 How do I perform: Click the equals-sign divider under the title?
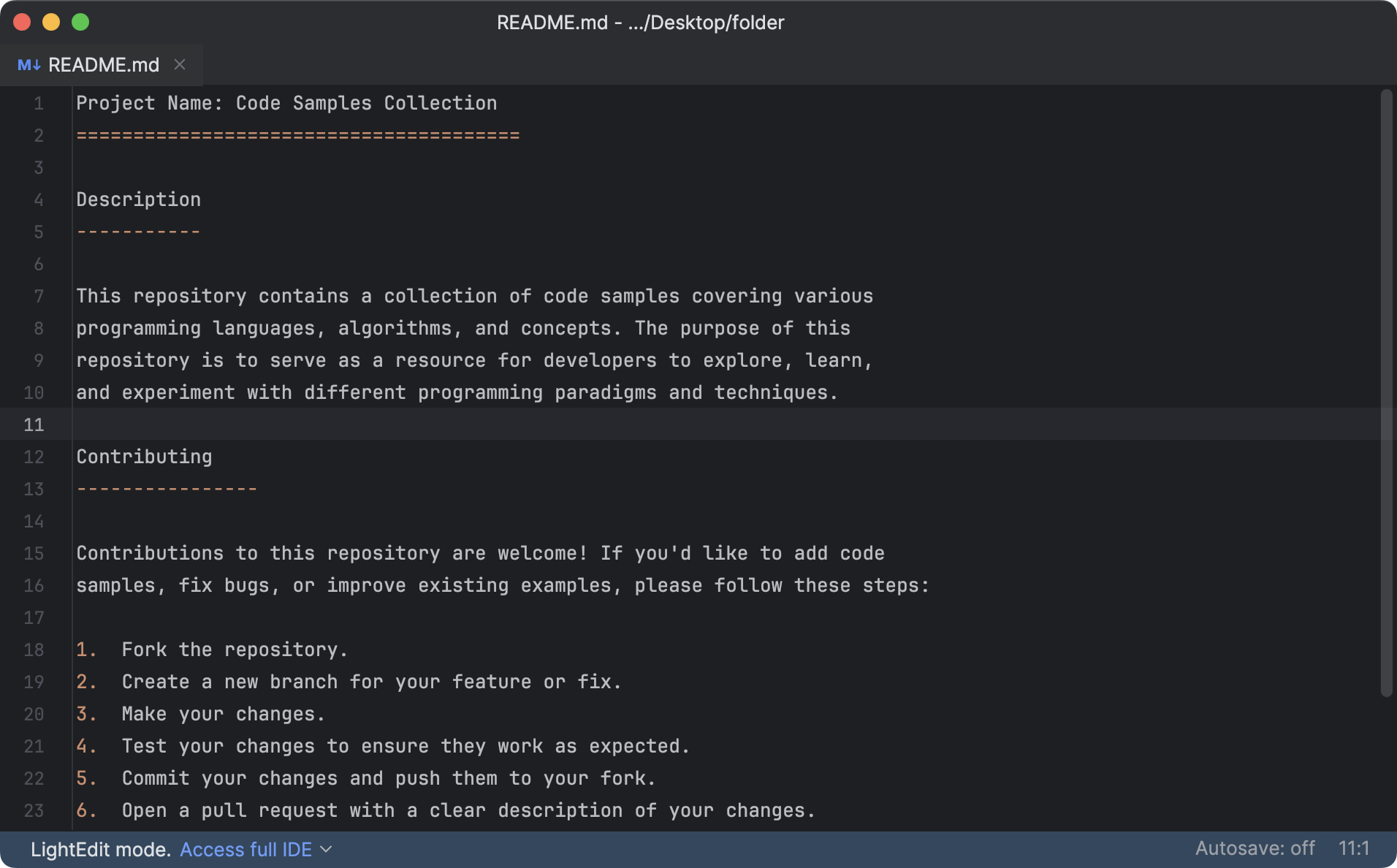[x=297, y=135]
